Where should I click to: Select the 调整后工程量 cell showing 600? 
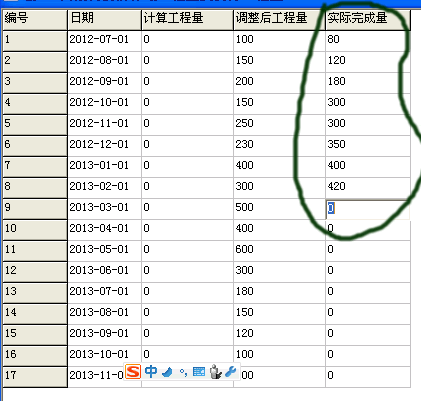279,251
